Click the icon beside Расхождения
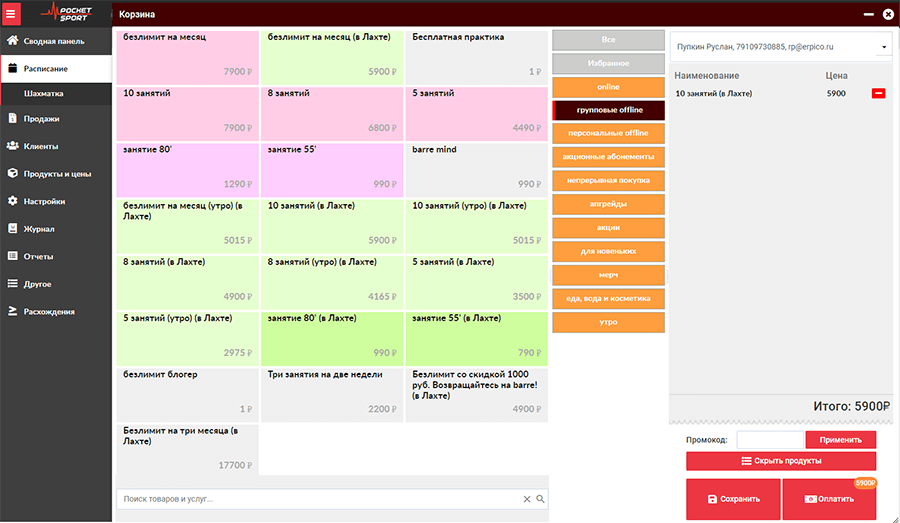Viewport: 900px width, 523px height. [13, 311]
